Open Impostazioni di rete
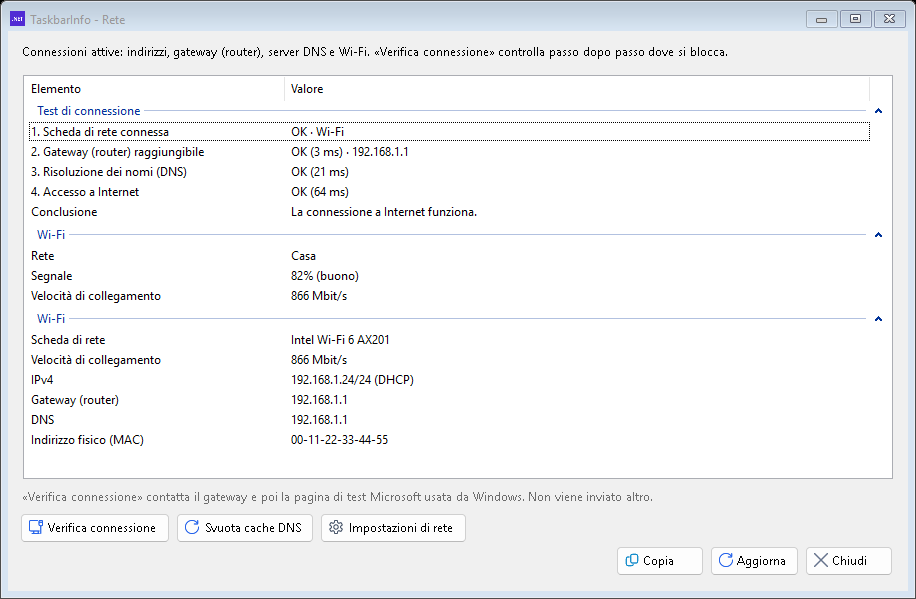916x599 pixels. point(393,528)
